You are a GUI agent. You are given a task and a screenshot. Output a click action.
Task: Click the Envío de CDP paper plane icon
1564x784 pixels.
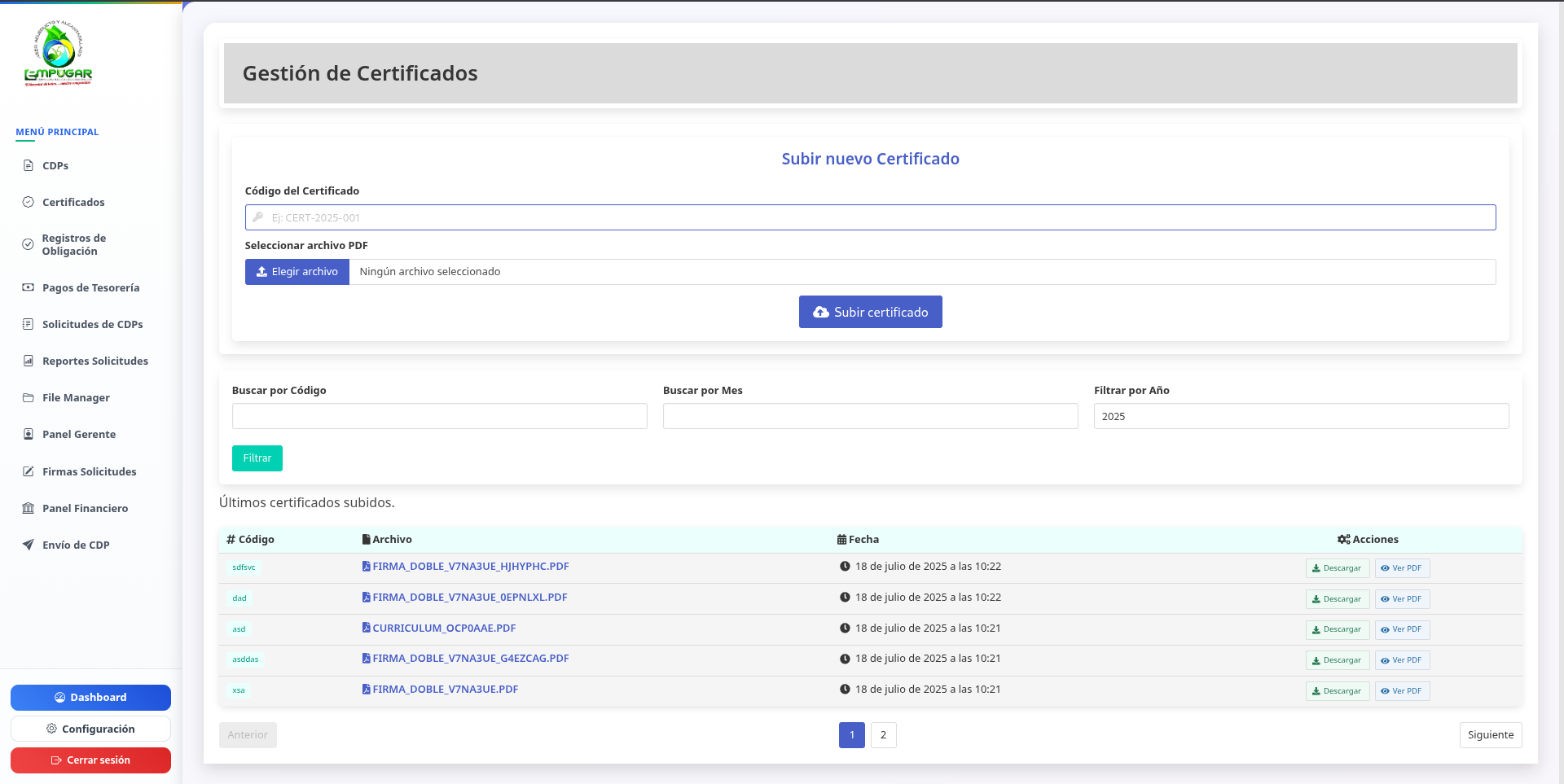pyautogui.click(x=28, y=545)
